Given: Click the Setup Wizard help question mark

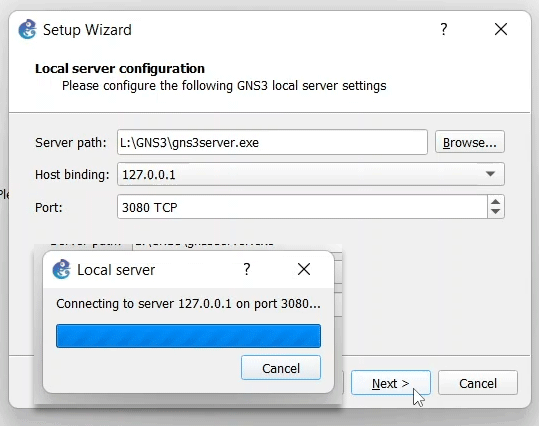Looking at the screenshot, I should point(444,29).
